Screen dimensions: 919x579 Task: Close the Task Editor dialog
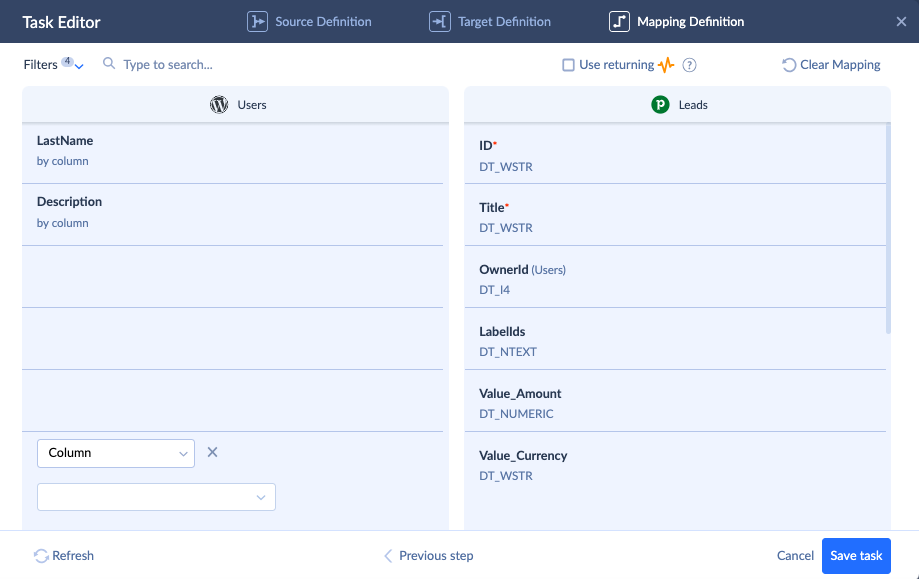(901, 22)
